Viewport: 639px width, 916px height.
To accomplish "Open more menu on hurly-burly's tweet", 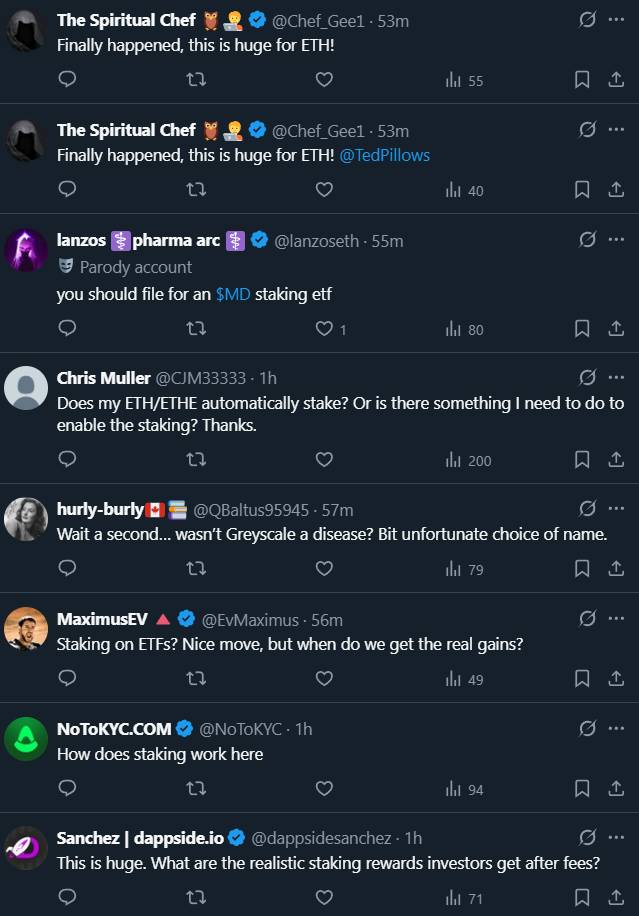I will pyautogui.click(x=616, y=508).
